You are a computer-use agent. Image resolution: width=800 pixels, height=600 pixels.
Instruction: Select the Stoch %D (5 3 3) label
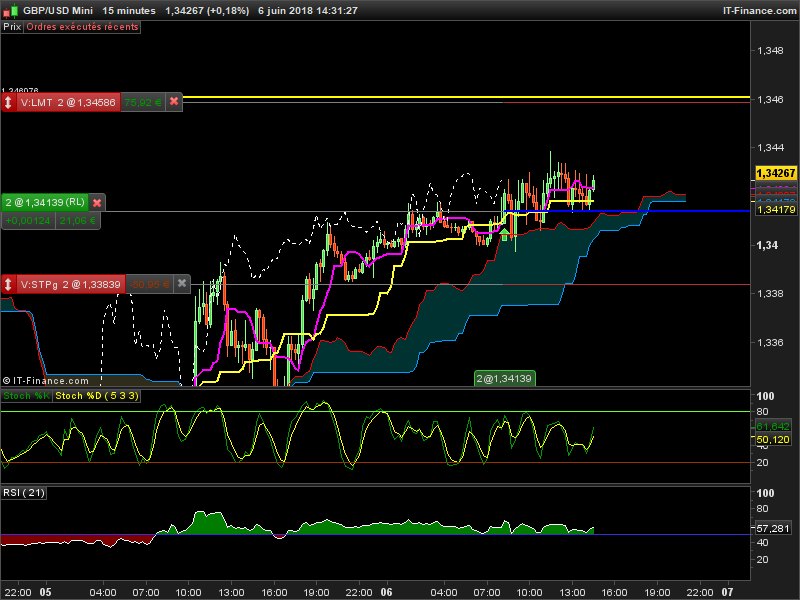click(96, 396)
